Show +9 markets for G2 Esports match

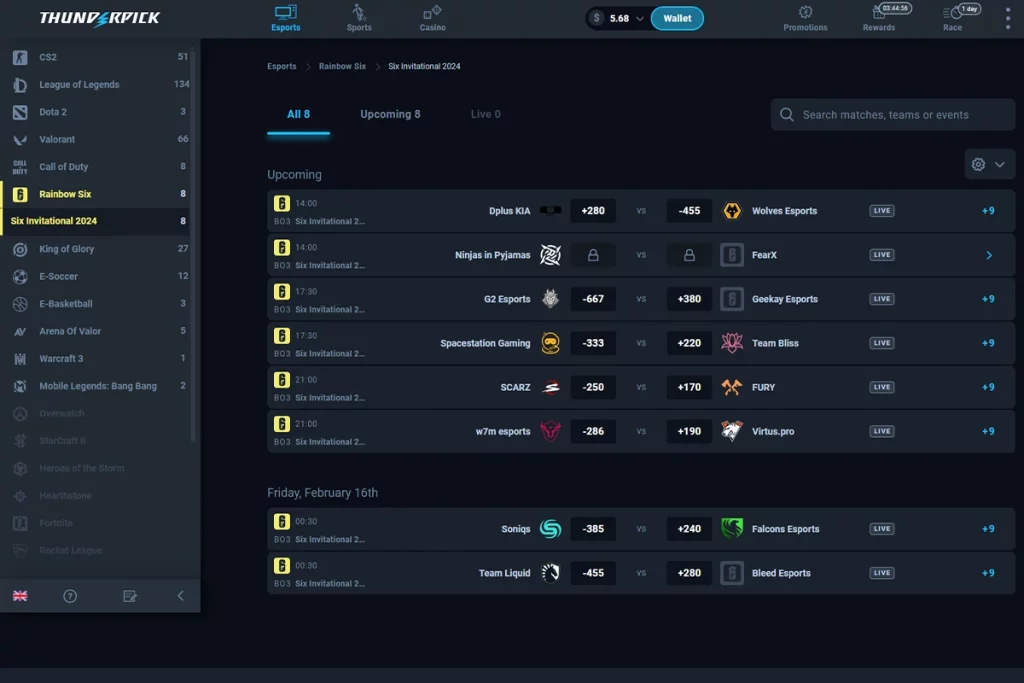tap(988, 299)
